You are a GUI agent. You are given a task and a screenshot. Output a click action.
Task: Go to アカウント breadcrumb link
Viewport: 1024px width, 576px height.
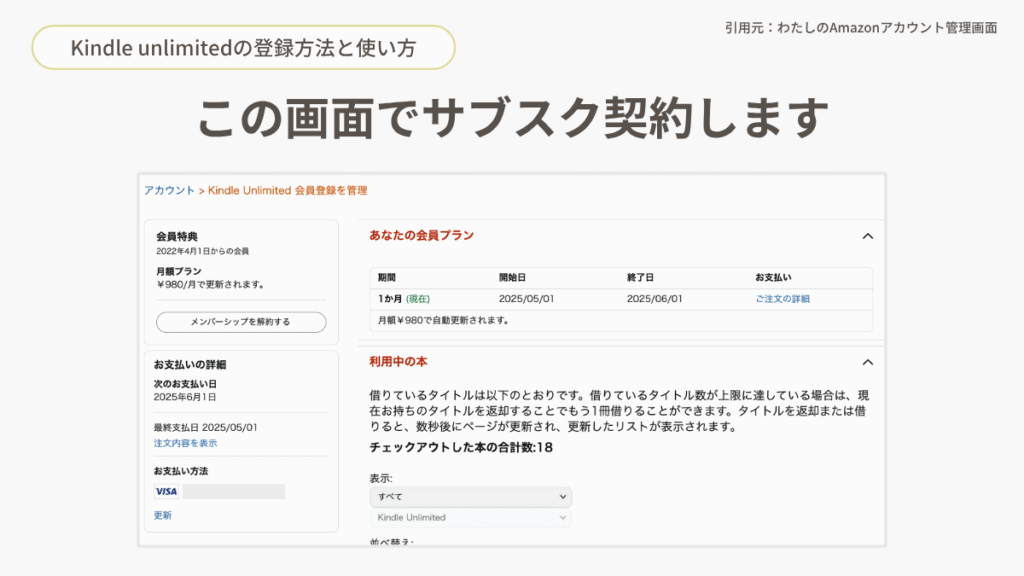pyautogui.click(x=169, y=191)
